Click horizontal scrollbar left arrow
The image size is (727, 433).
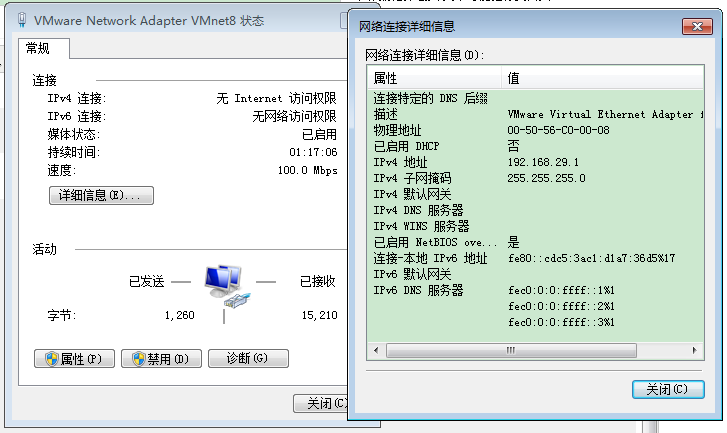(376, 350)
